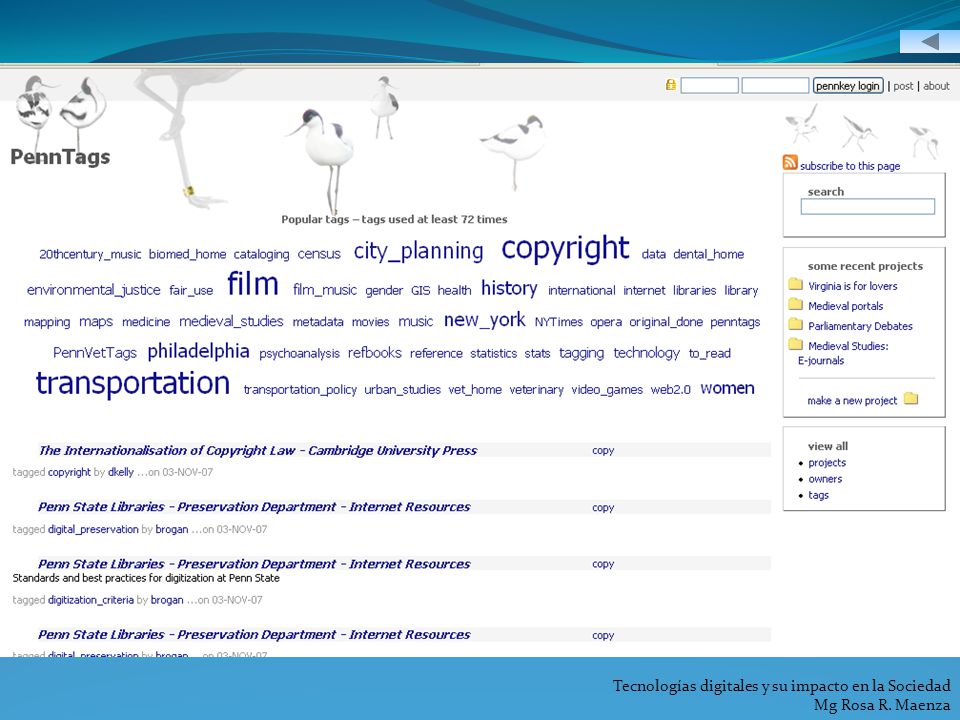
Task: Select the cataloging tag
Action: point(261,254)
